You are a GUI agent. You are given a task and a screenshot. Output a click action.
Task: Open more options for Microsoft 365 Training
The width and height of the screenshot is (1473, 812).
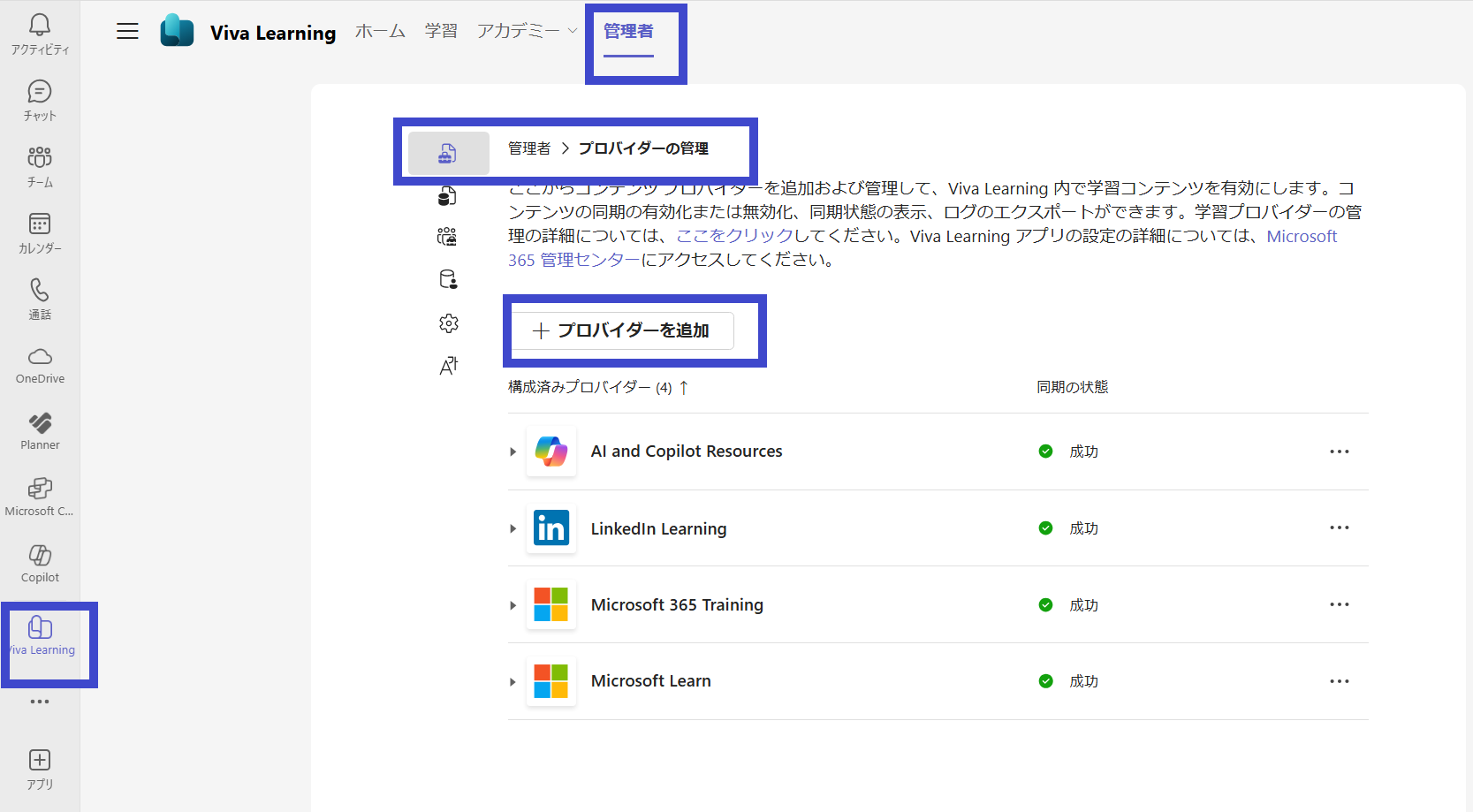coord(1340,604)
